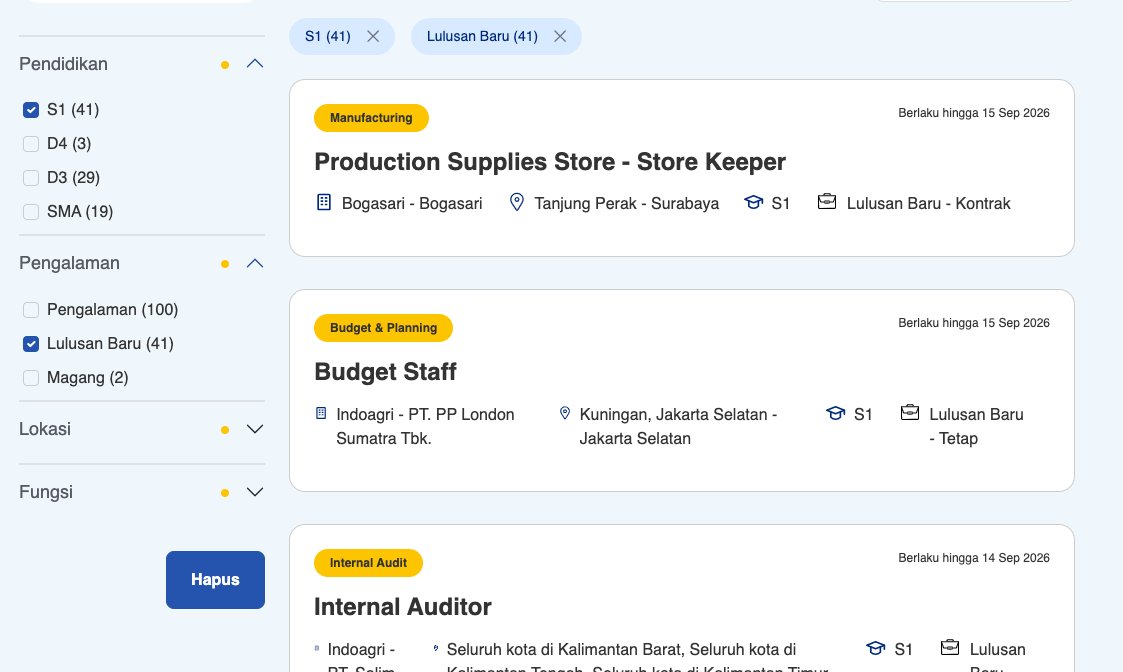
Task: Click the Lulusan Baru (41) chip label
Action: tap(482, 37)
